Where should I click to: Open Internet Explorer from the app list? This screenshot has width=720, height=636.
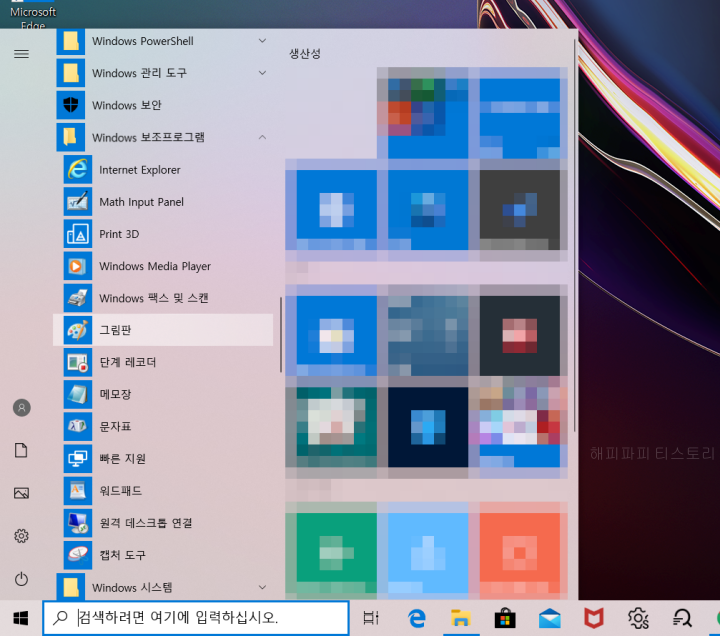163,169
